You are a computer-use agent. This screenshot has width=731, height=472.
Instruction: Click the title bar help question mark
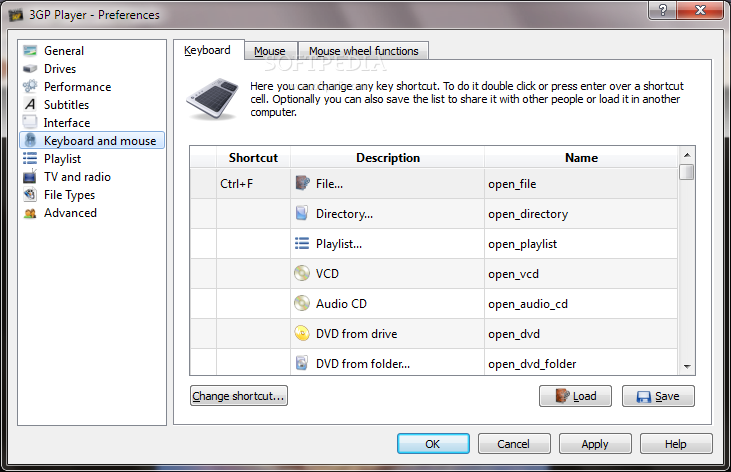tap(662, 9)
